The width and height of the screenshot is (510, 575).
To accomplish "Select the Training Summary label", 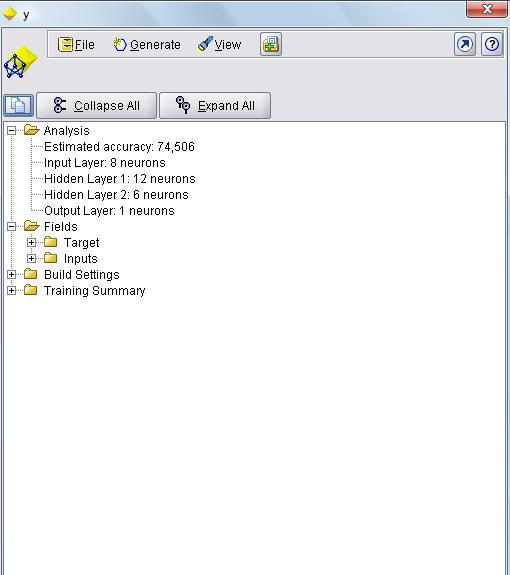I will pos(95,291).
